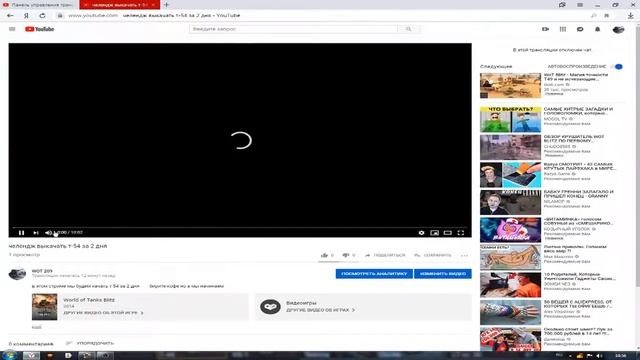Open the YouTube hamburger guide menu
Viewport: 640px width, 360px height.
(x=12, y=29)
